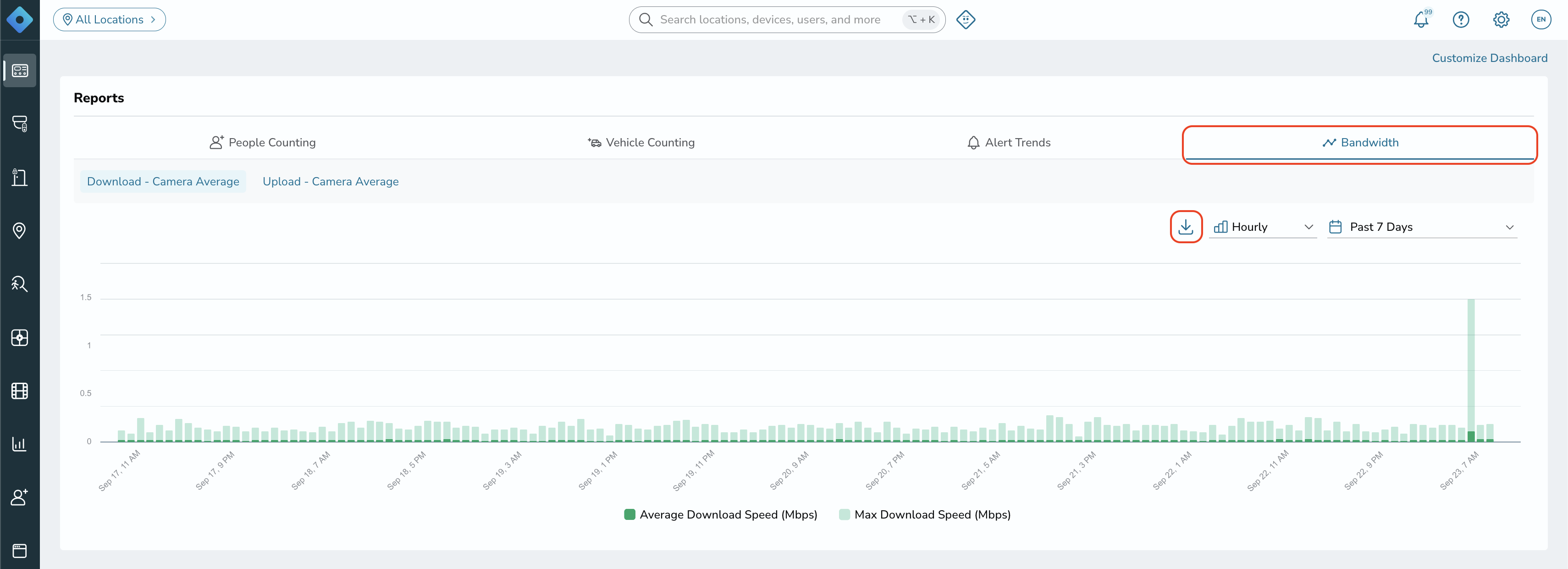The width and height of the screenshot is (1568, 569).
Task: Open the dashboard icon in the sidebar
Action: 19,71
